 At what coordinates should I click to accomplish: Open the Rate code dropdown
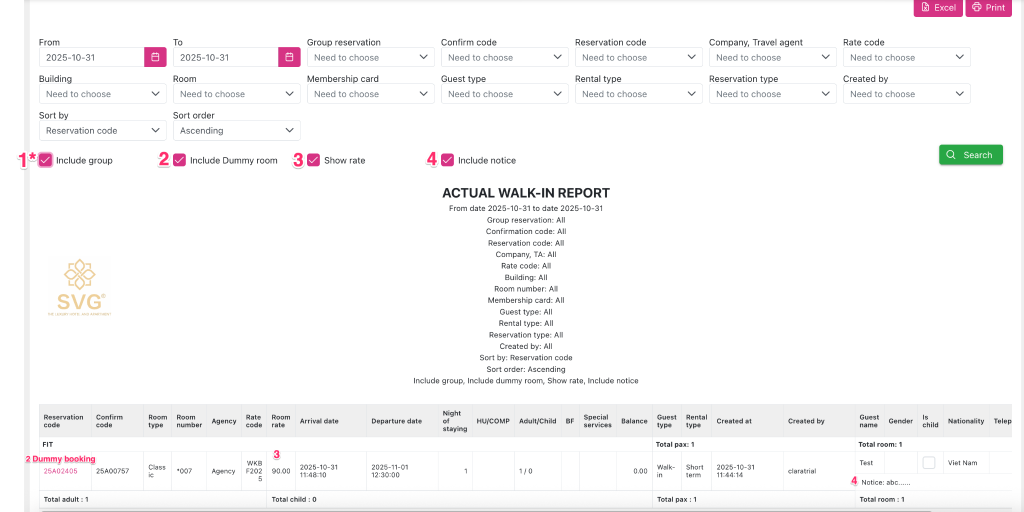tap(905, 57)
